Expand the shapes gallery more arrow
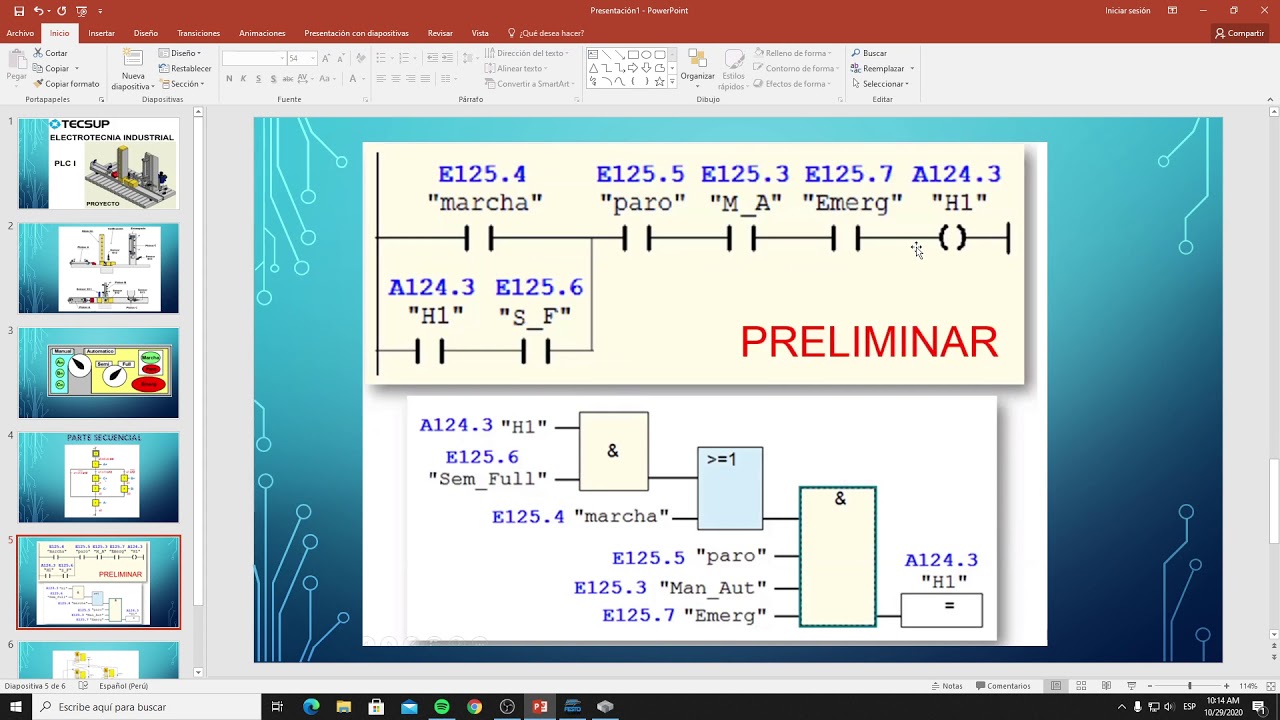 (x=672, y=84)
